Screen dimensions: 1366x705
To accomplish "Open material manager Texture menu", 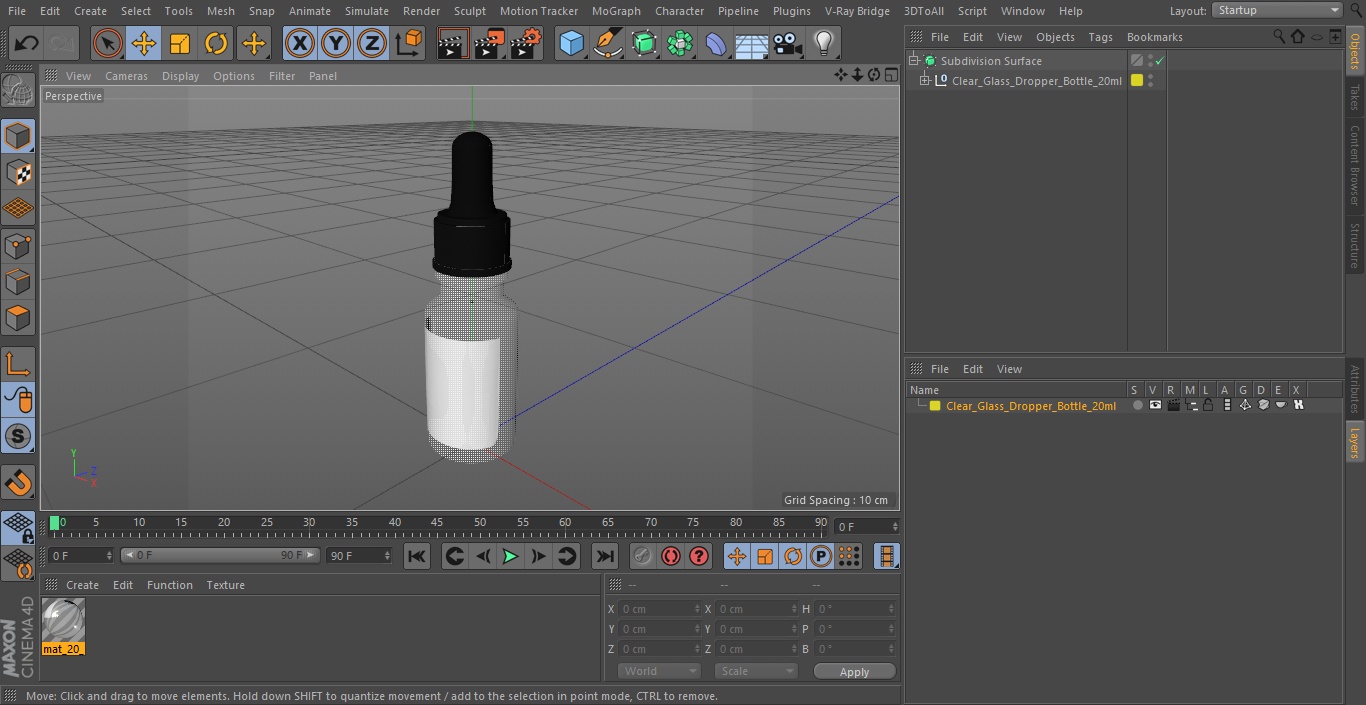I will click(x=226, y=585).
